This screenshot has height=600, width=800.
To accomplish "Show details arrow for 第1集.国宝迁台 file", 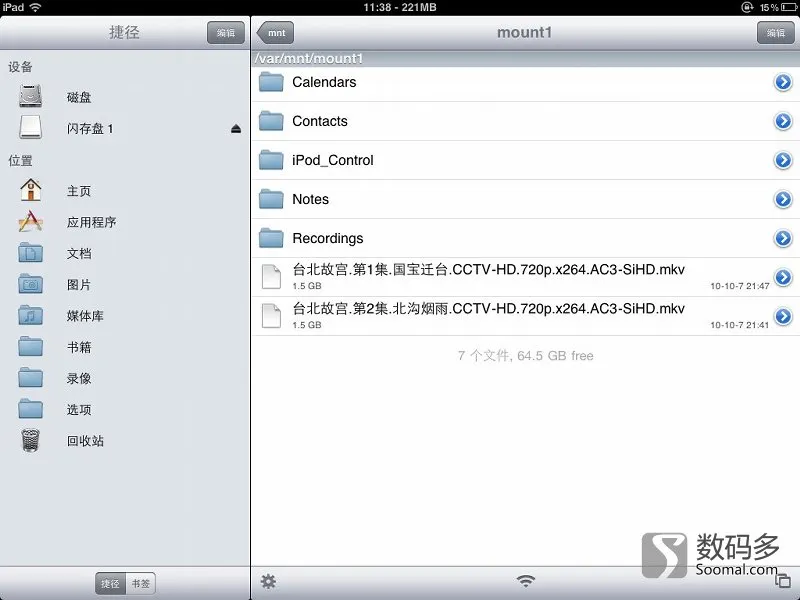I will point(783,277).
